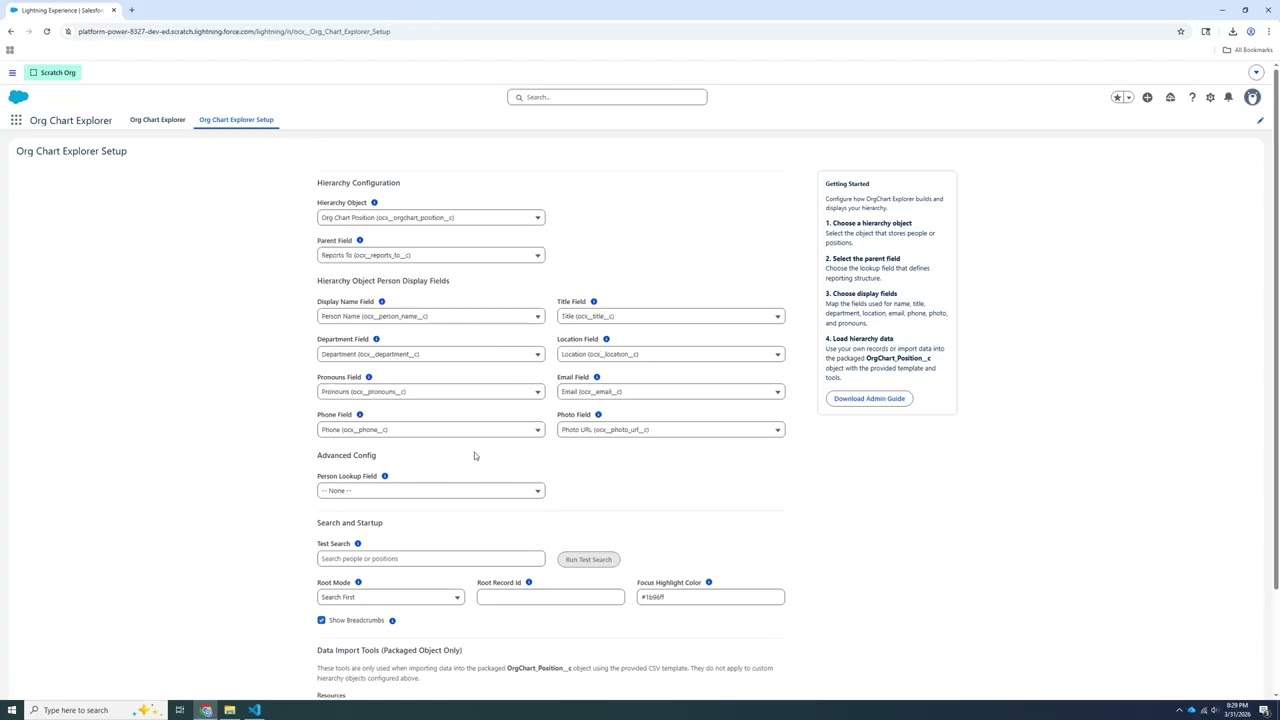
Task: Show info tooltip for Title Field
Action: pos(593,301)
